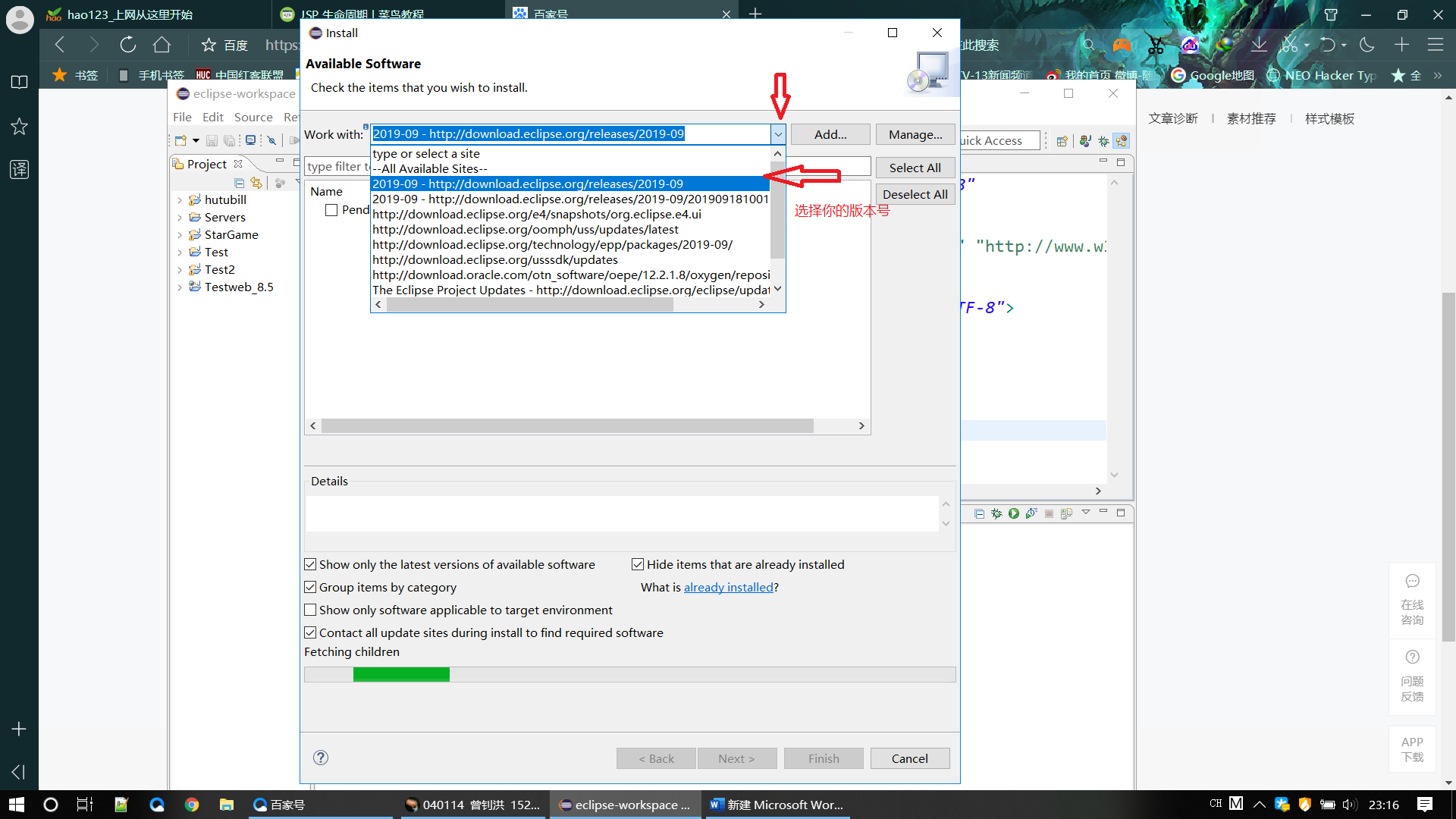Launch Chrome from the taskbar
This screenshot has height=819, width=1456.
[x=192, y=805]
